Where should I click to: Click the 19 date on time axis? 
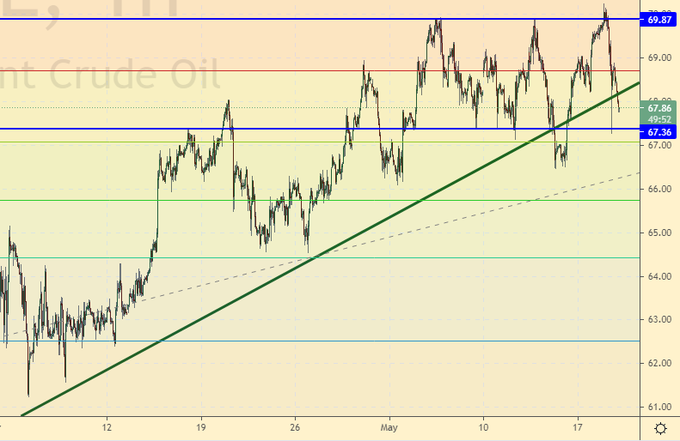(x=200, y=427)
